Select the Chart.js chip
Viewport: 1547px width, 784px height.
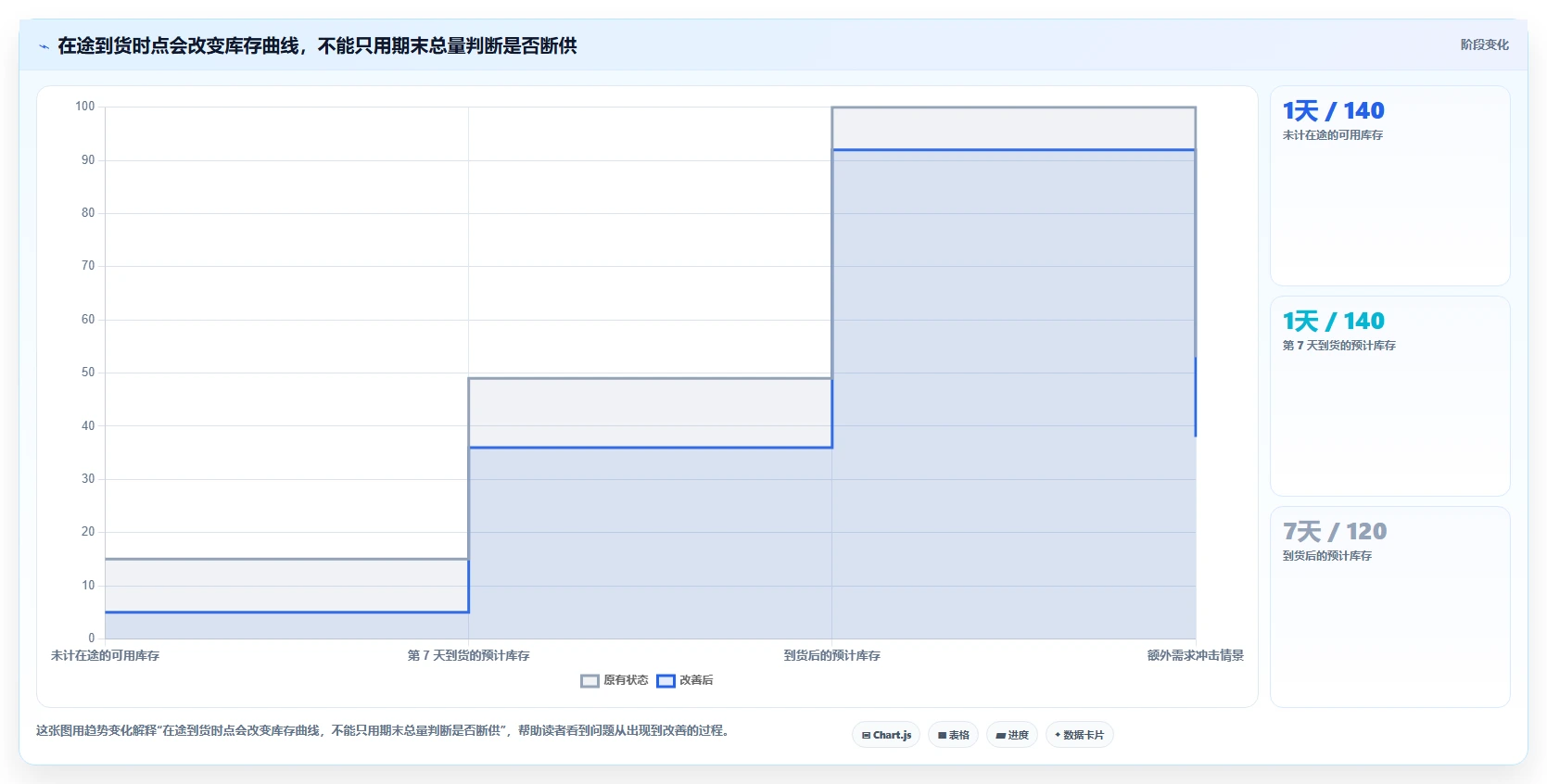[886, 735]
